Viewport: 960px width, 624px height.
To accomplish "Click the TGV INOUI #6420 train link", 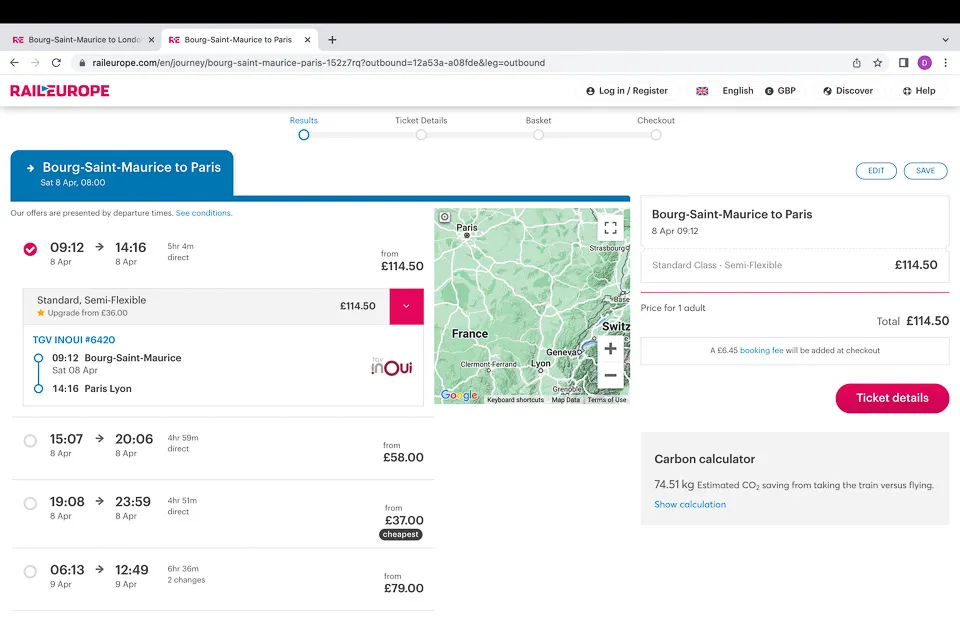I will coord(73,340).
